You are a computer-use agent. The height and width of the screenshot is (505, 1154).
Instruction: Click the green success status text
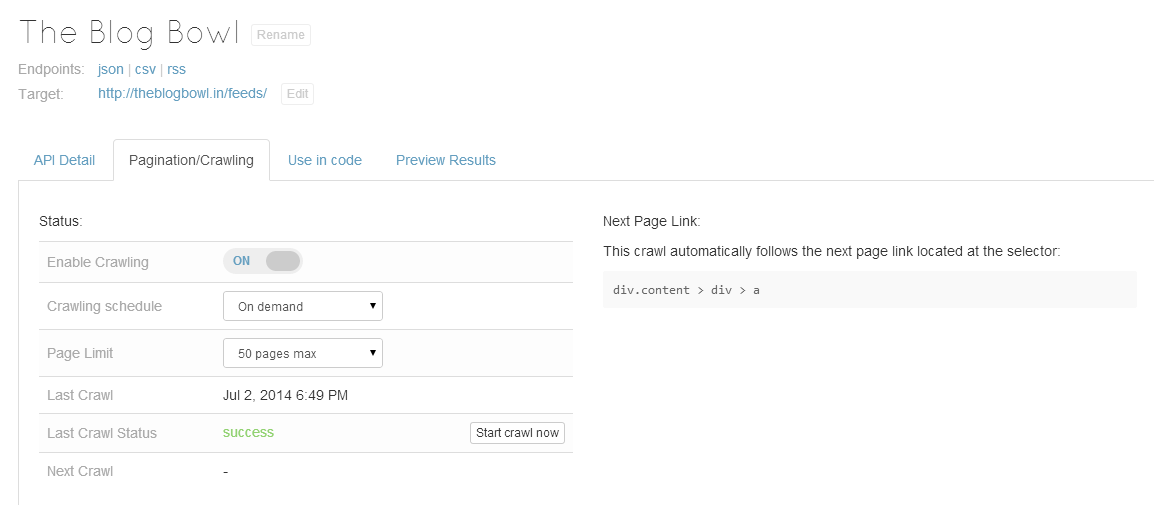click(248, 432)
